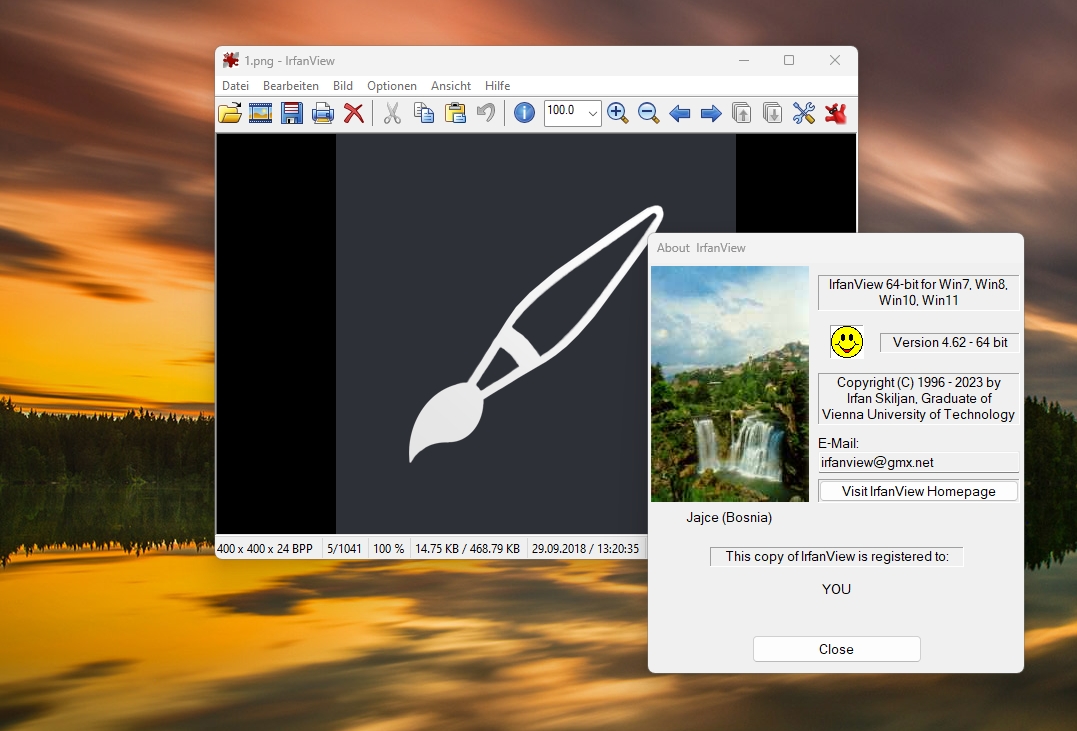
Task: Zoom in with the magnifier plus icon
Action: click(x=617, y=113)
